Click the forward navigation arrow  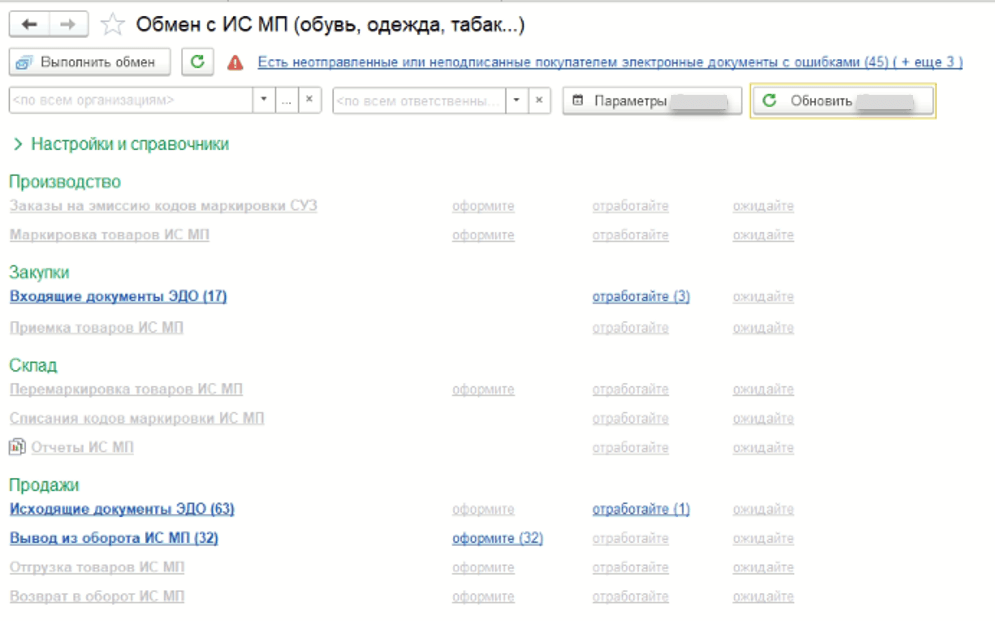click(68, 24)
